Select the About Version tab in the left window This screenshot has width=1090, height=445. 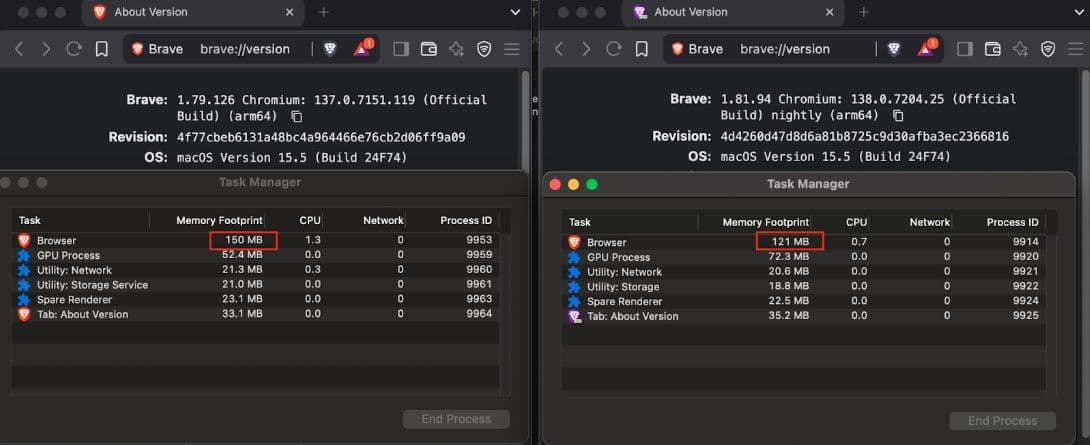194,13
